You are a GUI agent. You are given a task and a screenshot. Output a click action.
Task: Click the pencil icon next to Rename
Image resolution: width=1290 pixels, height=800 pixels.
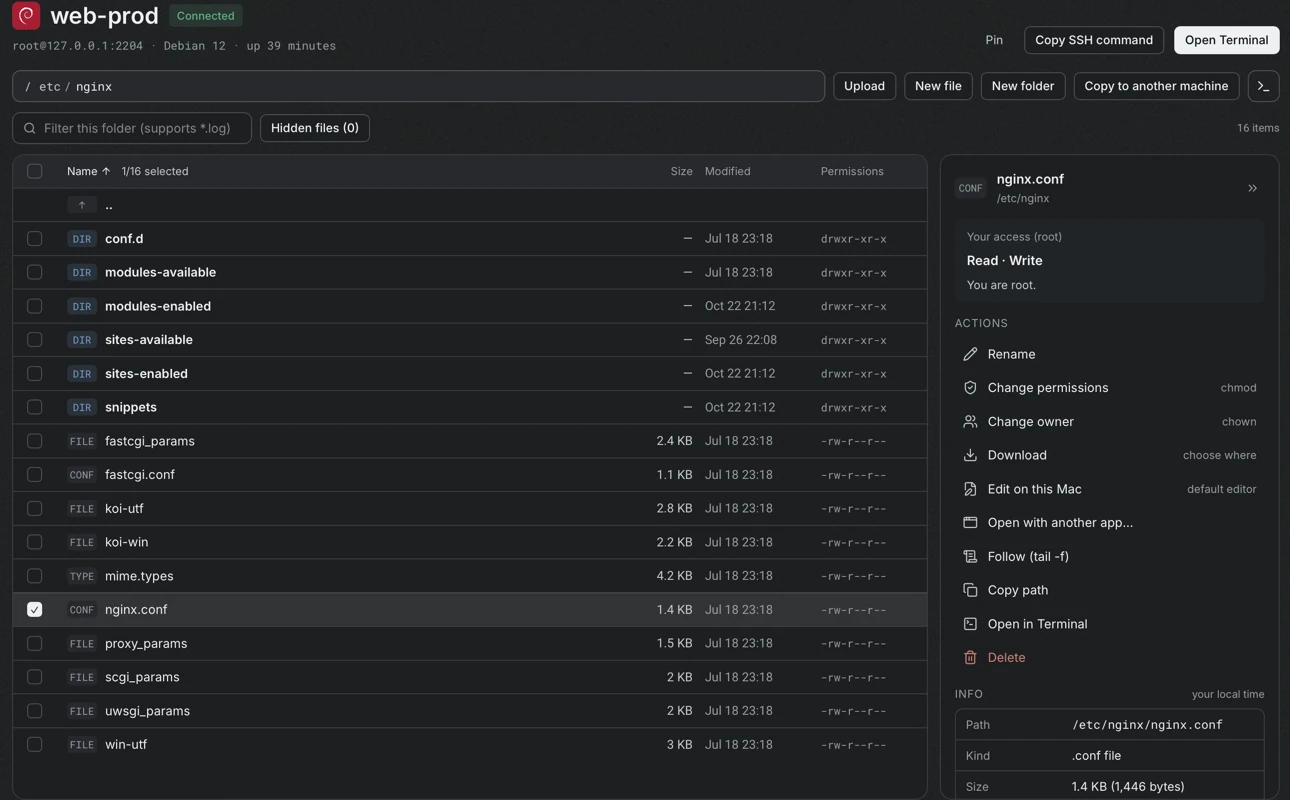click(x=970, y=354)
